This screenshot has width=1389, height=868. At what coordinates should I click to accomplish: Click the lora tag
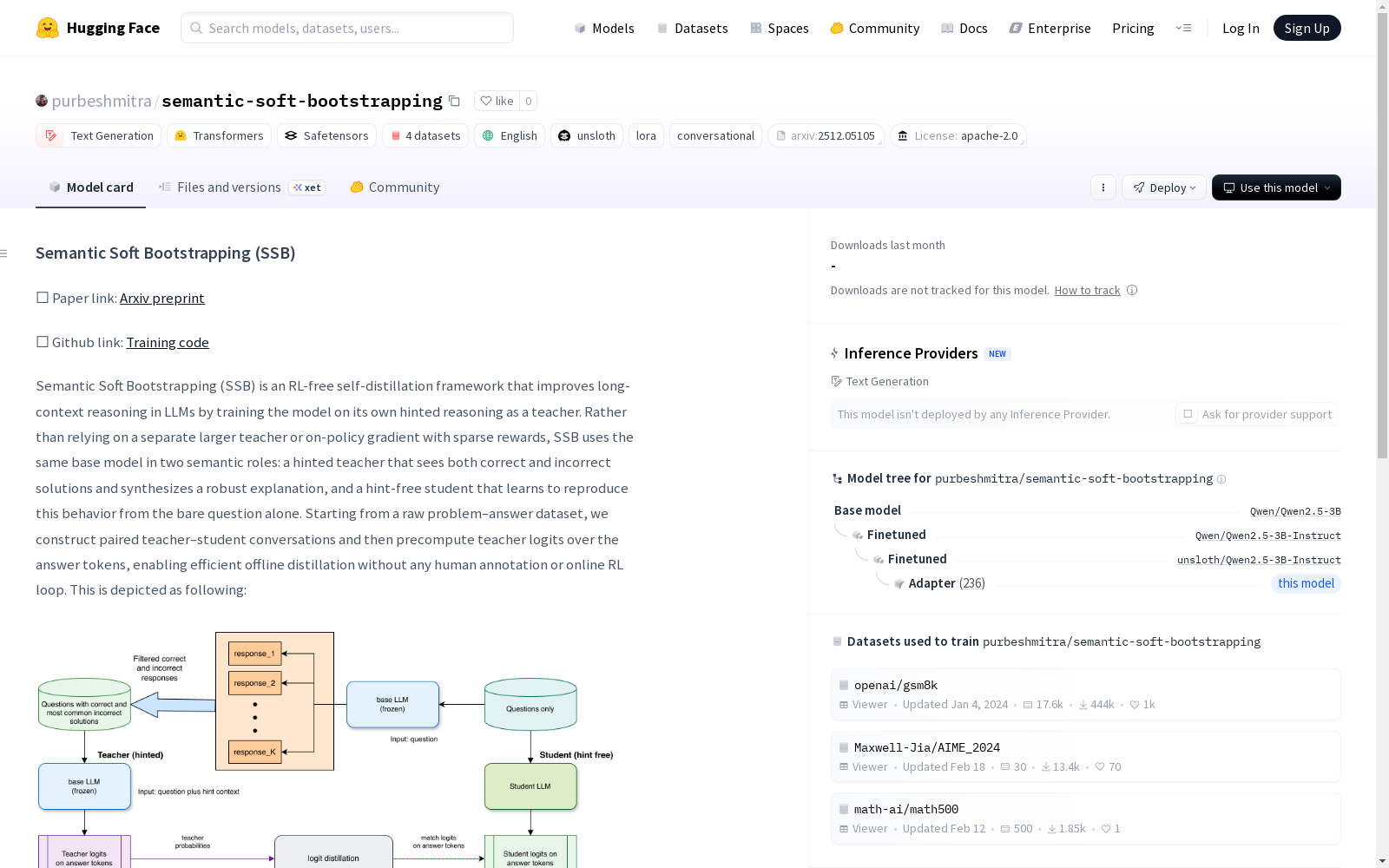coord(646,135)
